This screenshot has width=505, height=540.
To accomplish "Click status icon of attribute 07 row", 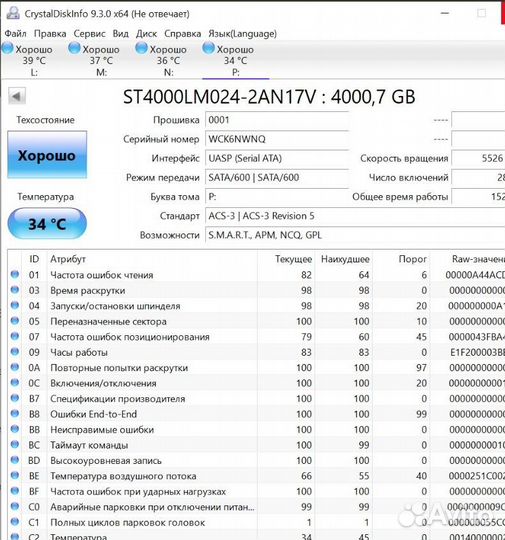I will [15, 336].
